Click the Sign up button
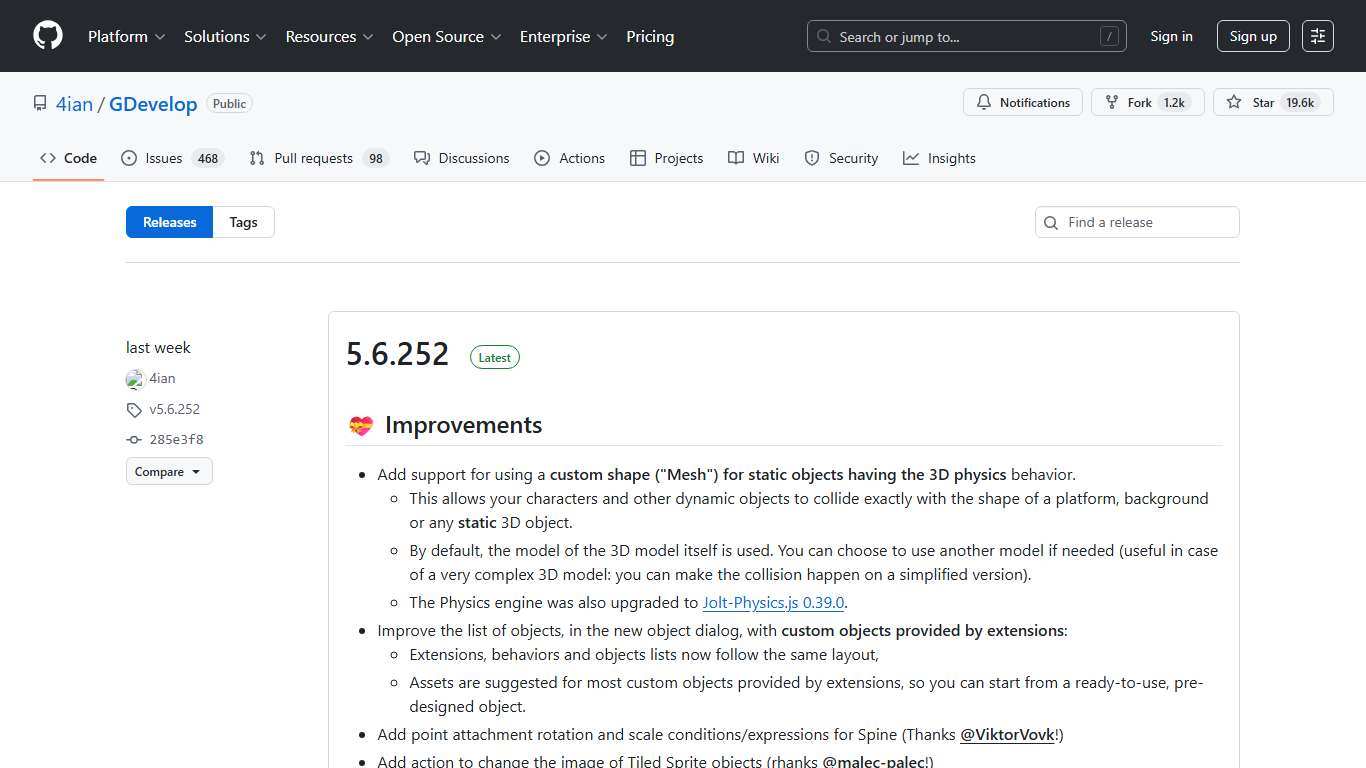Image resolution: width=1366 pixels, height=768 pixels. (x=1252, y=36)
